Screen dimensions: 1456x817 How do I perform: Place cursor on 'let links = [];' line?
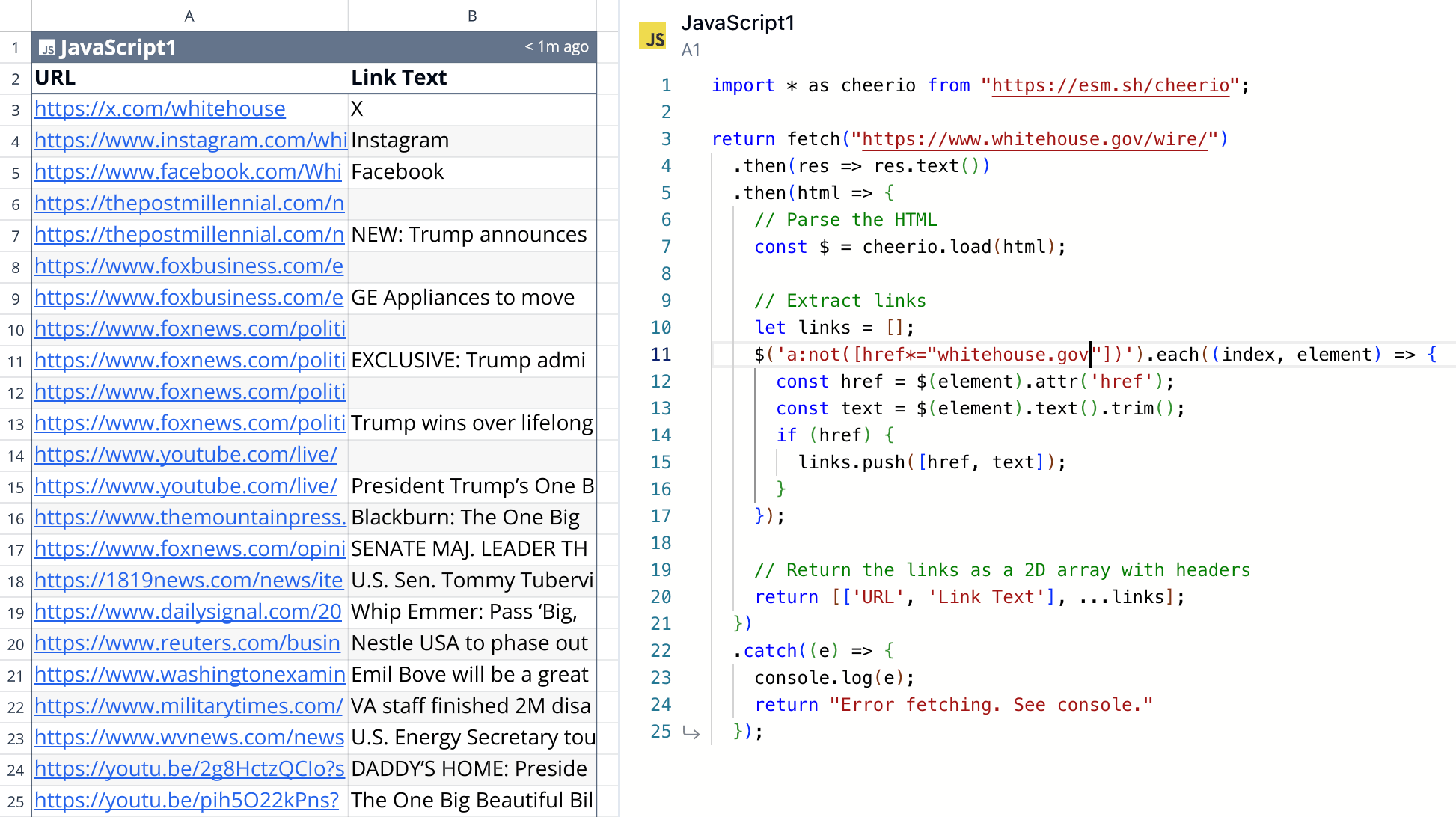tap(834, 328)
